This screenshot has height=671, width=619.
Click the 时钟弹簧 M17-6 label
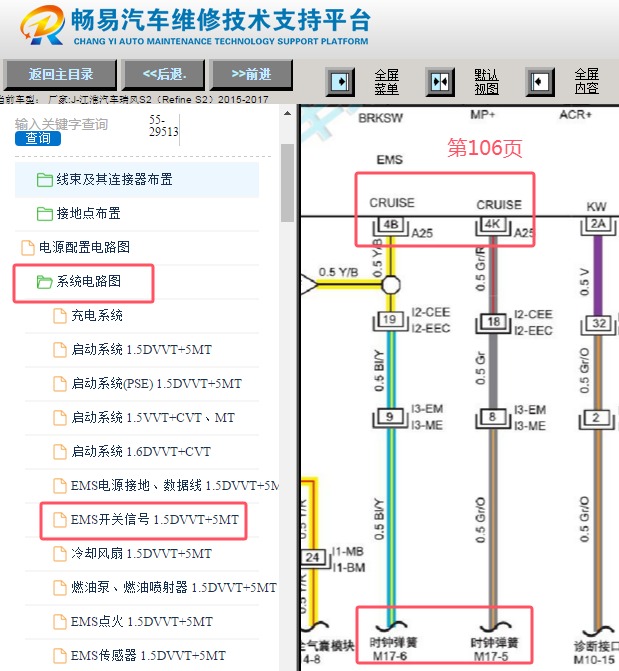(x=393, y=649)
